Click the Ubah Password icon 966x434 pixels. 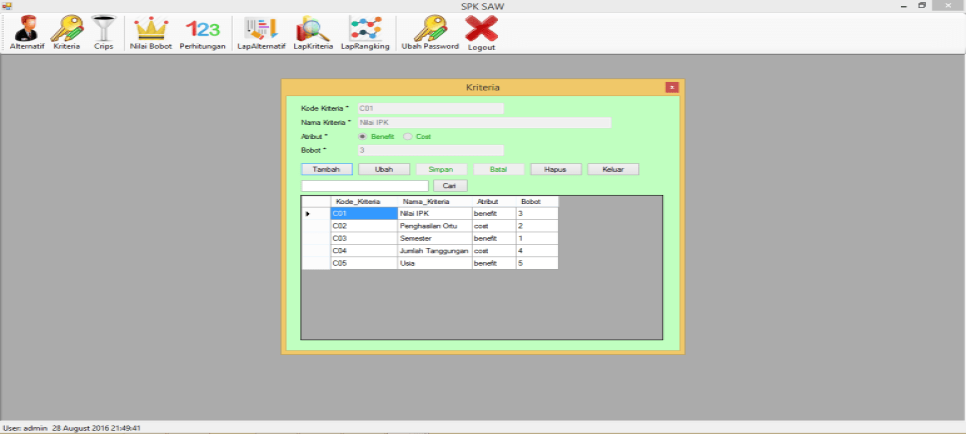[429, 29]
